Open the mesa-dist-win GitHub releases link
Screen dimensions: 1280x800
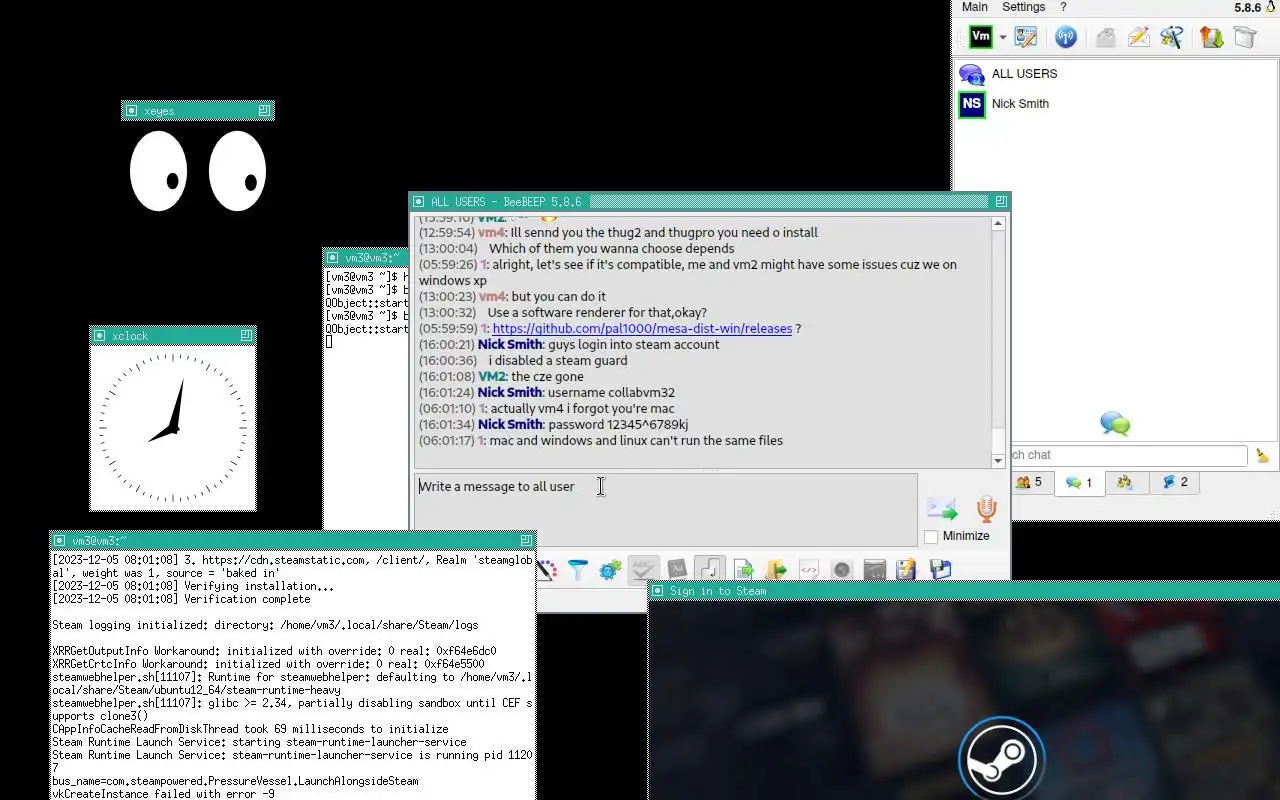(x=642, y=329)
